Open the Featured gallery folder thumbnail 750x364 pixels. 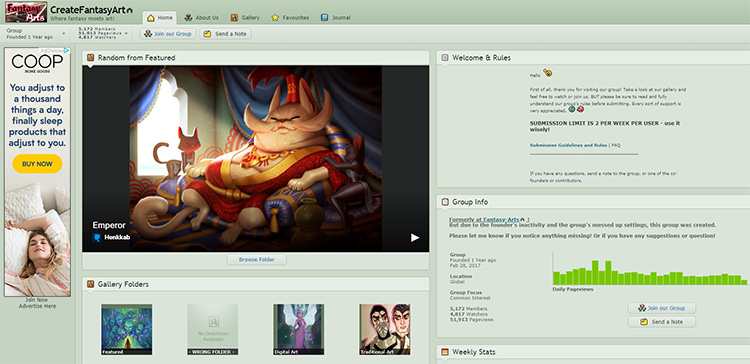(x=126, y=330)
